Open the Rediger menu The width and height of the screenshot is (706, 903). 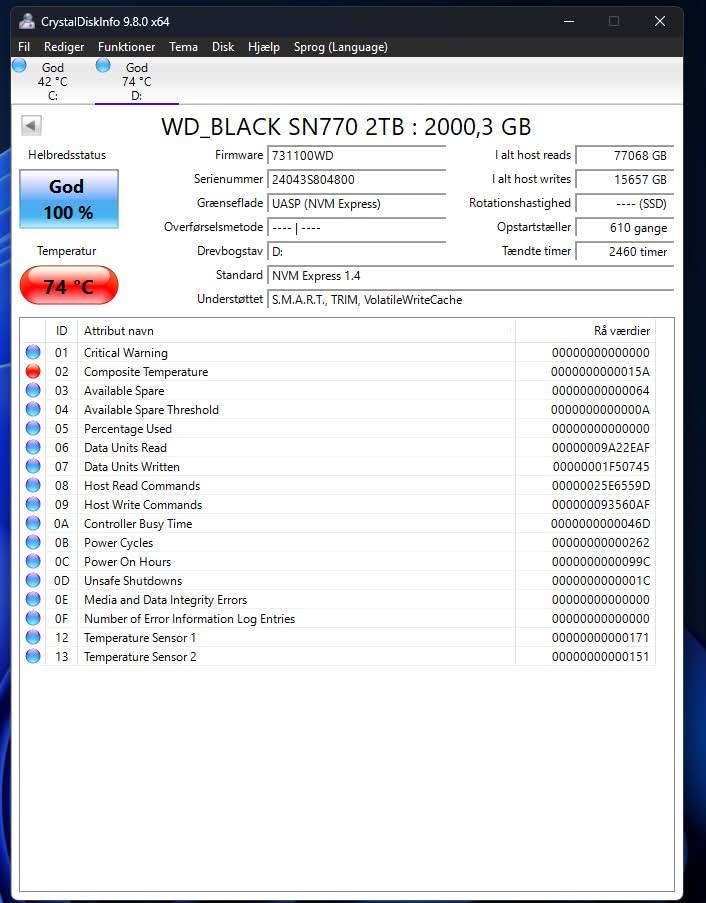[64, 47]
